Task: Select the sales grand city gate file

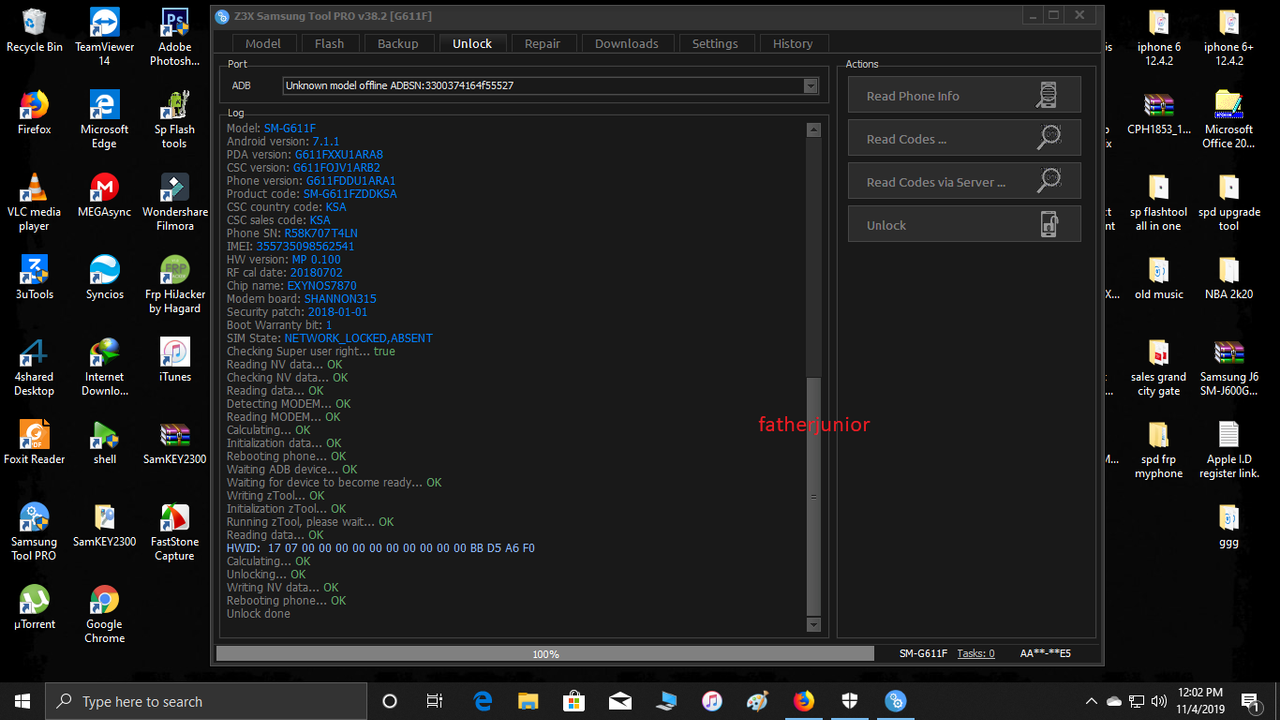Action: click(1159, 368)
